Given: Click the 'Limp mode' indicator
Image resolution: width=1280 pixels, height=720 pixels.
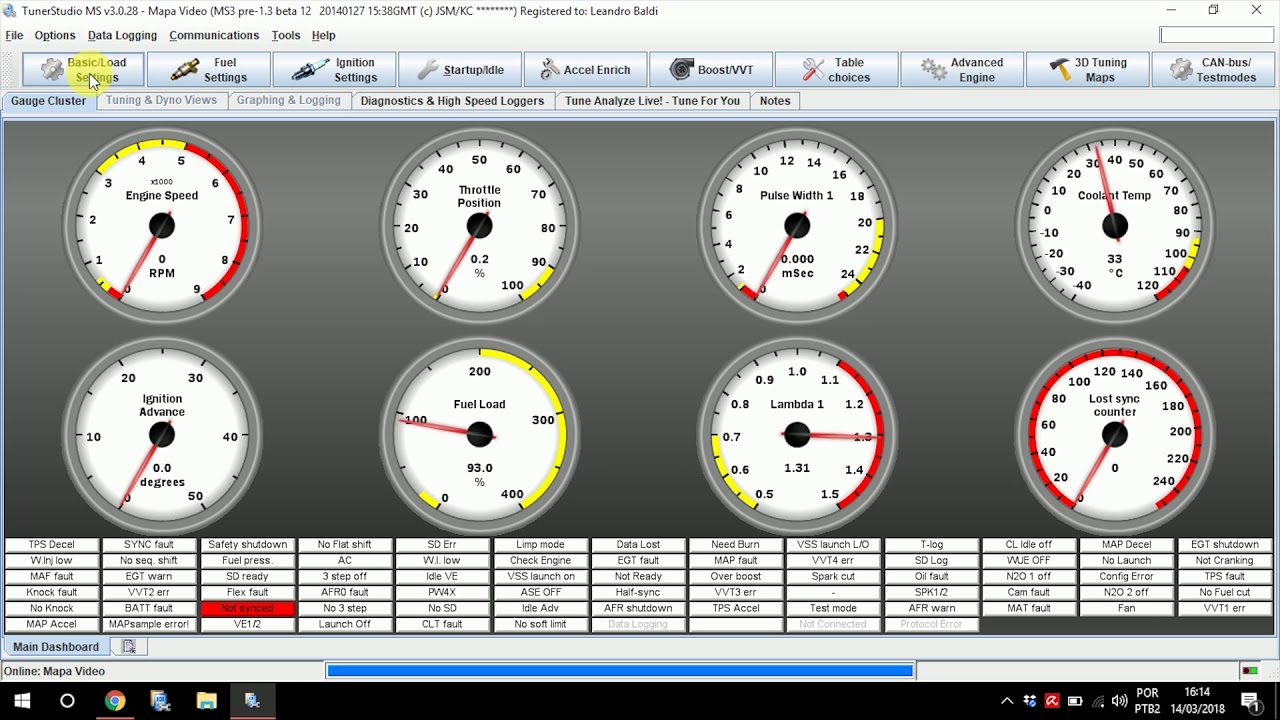Looking at the screenshot, I should (x=540, y=545).
